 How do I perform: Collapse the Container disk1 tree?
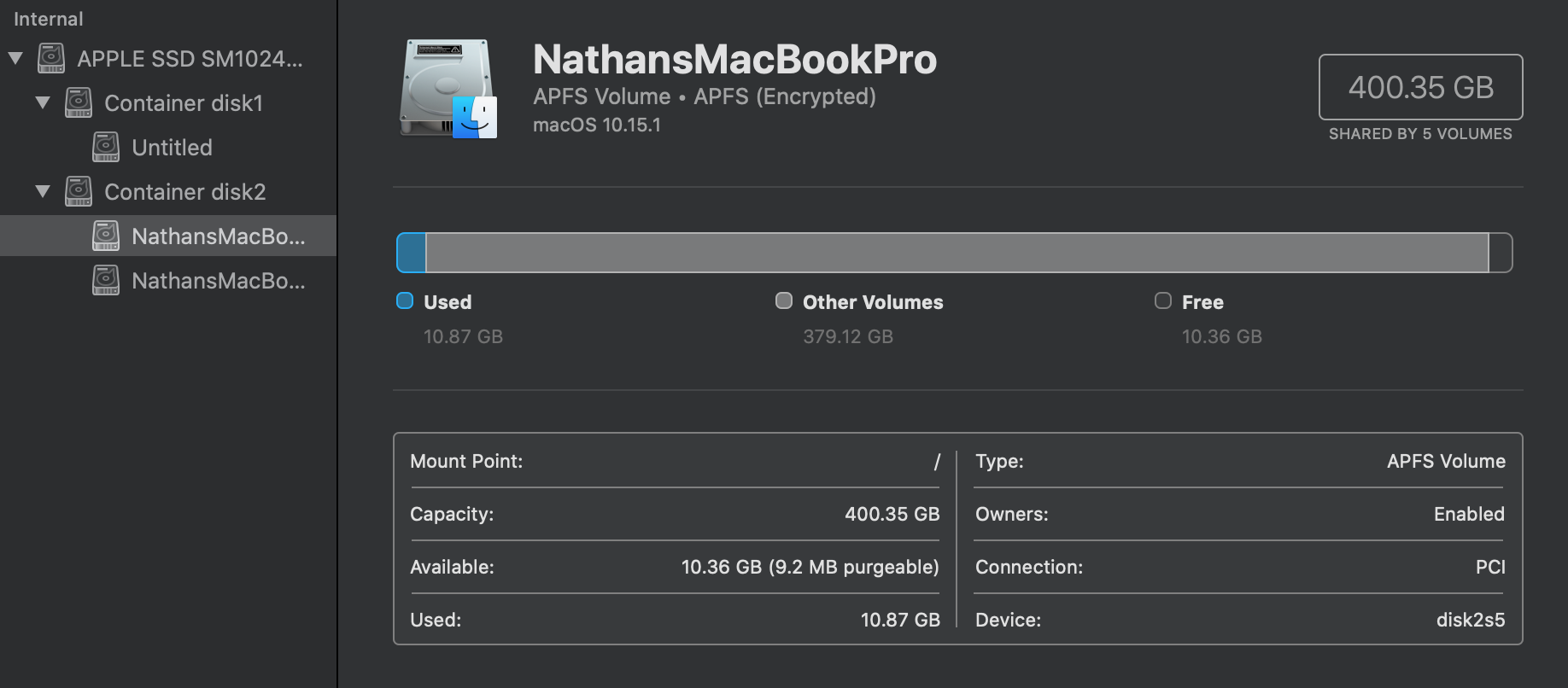point(43,103)
